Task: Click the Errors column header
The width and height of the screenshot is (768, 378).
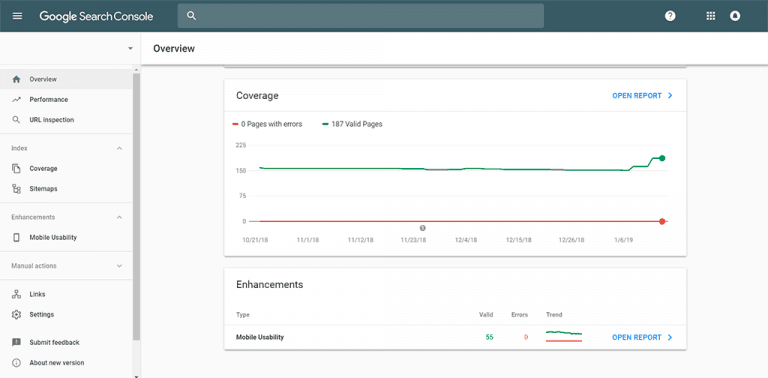Action: click(519, 315)
